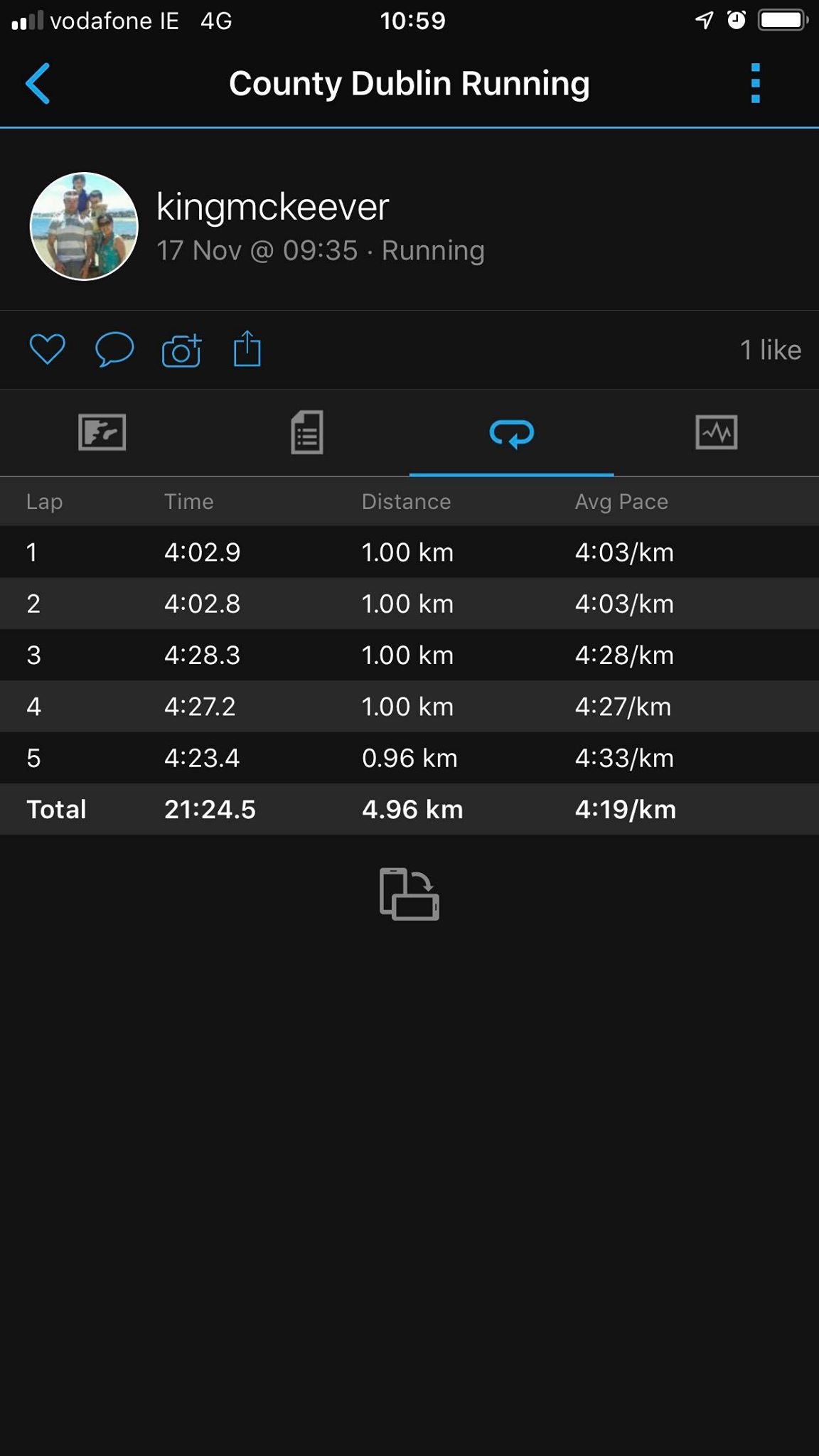
Task: Switch to the activity stats details tab
Action: [x=307, y=432]
